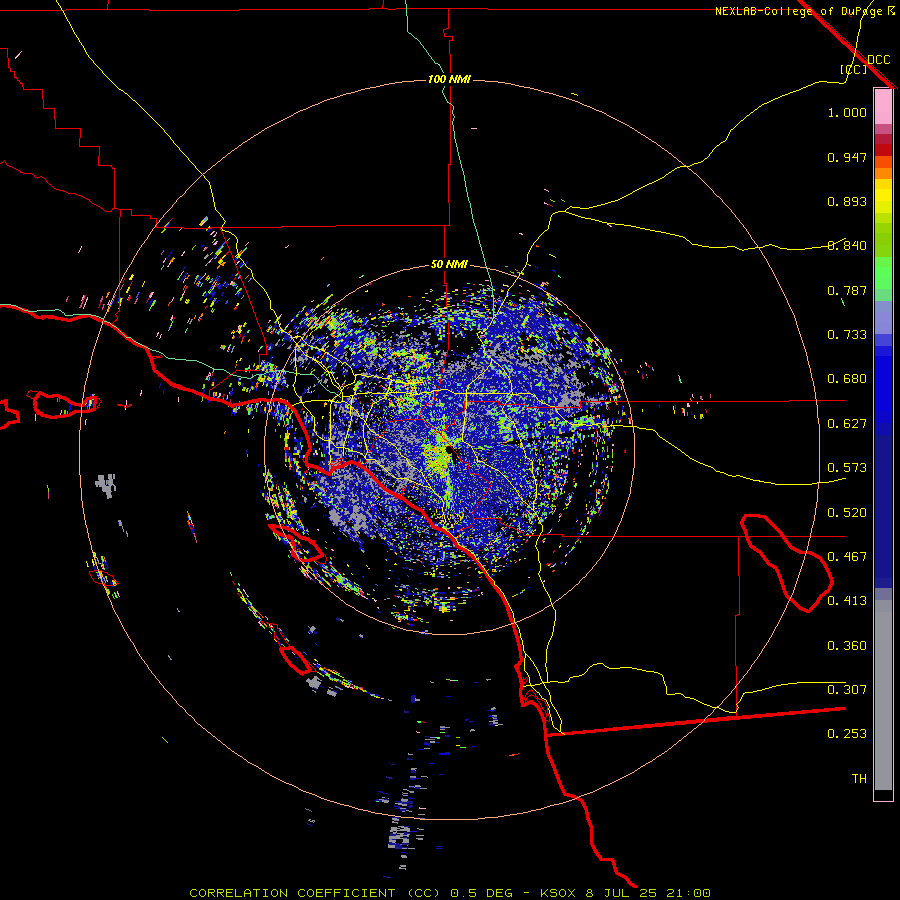The height and width of the screenshot is (900, 900).
Task: Click the DCC label above the color bar
Action: pyautogui.click(x=878, y=60)
